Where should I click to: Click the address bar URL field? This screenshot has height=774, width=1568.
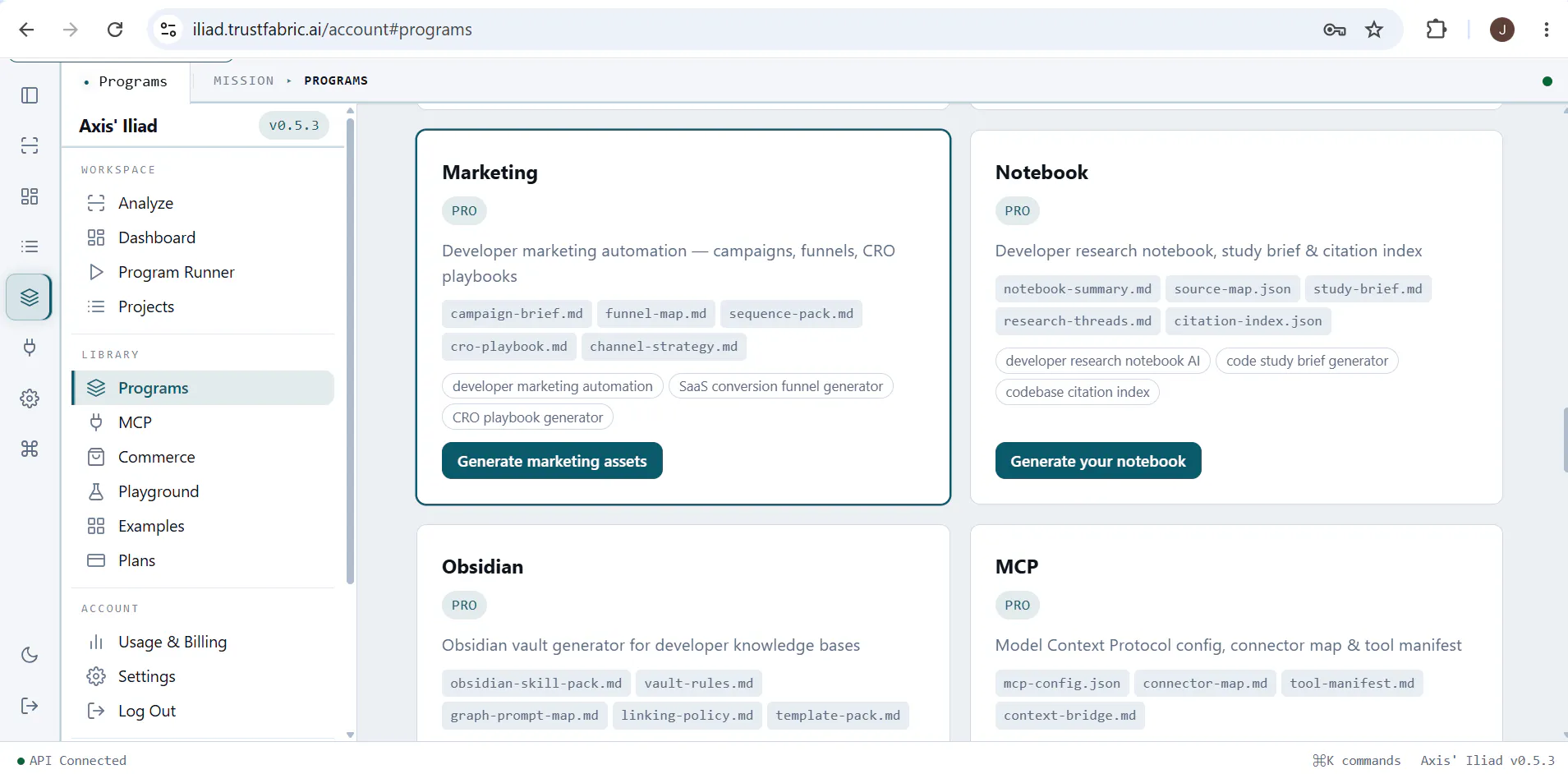739,30
